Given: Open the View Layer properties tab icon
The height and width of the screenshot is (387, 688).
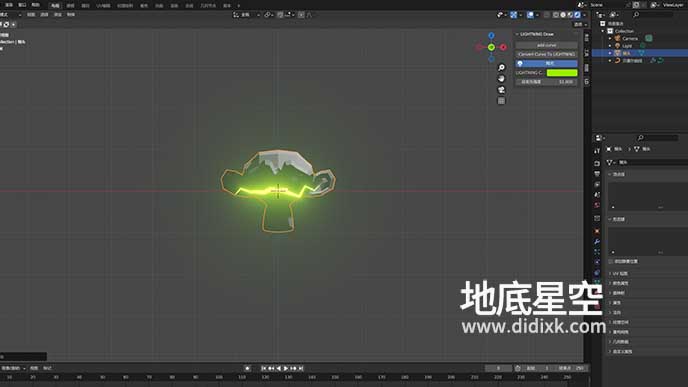Looking at the screenshot, I should click(597, 185).
